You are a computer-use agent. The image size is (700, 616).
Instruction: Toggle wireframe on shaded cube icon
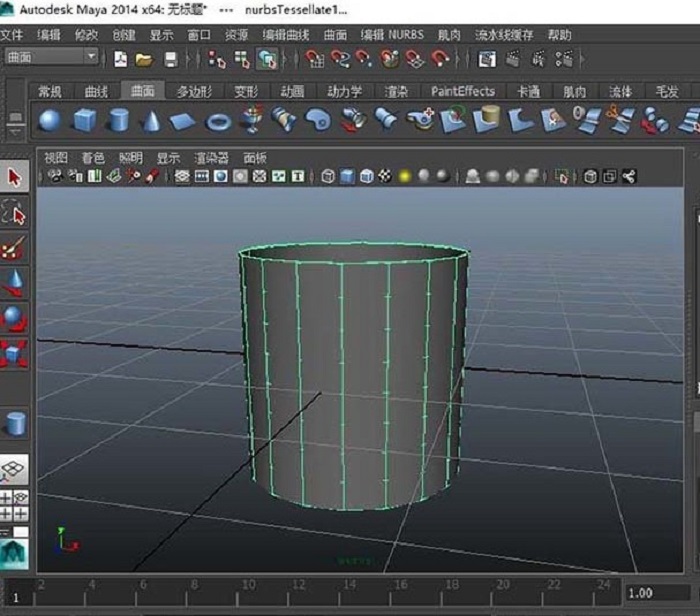tap(367, 177)
